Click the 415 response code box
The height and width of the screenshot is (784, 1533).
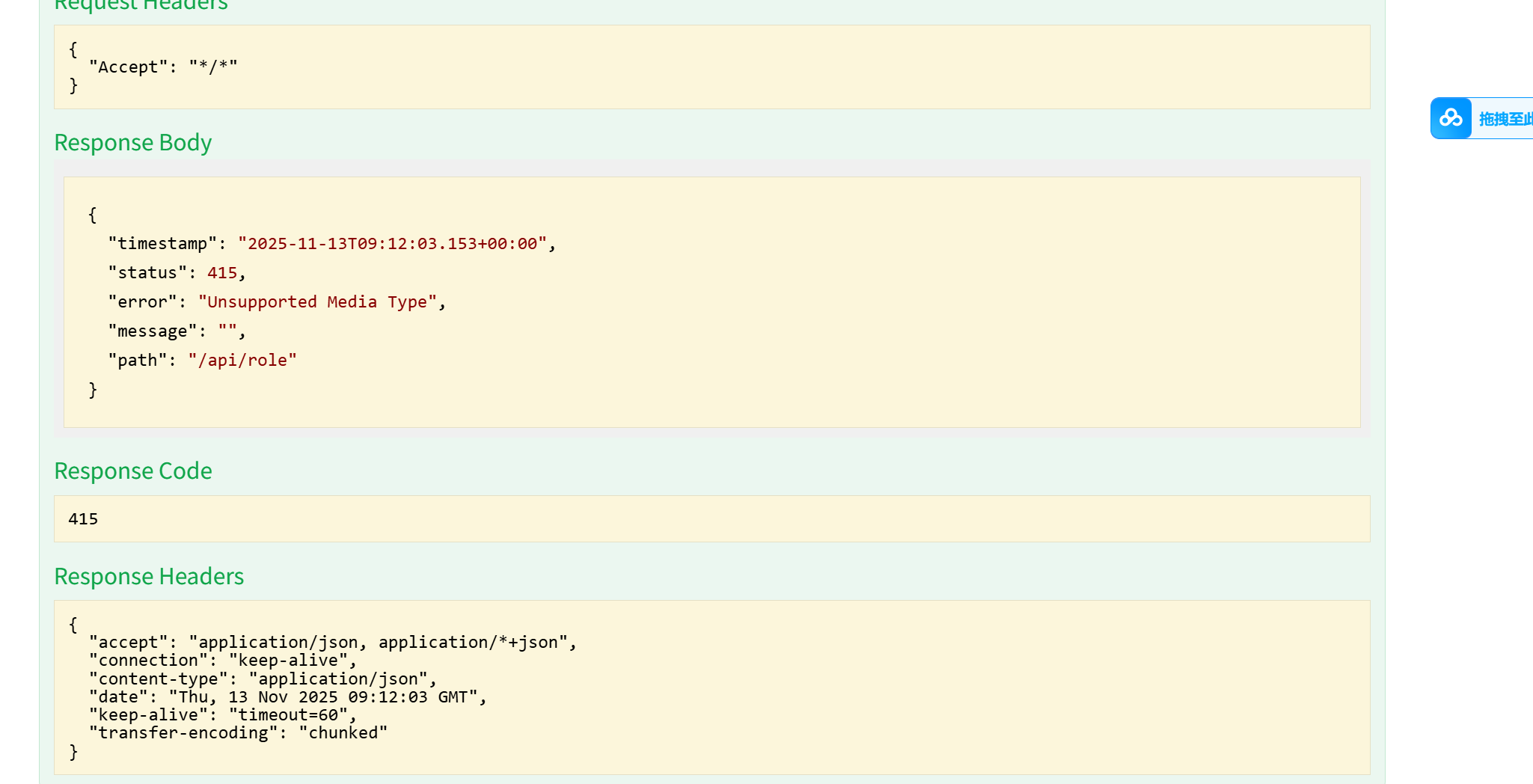(x=83, y=519)
